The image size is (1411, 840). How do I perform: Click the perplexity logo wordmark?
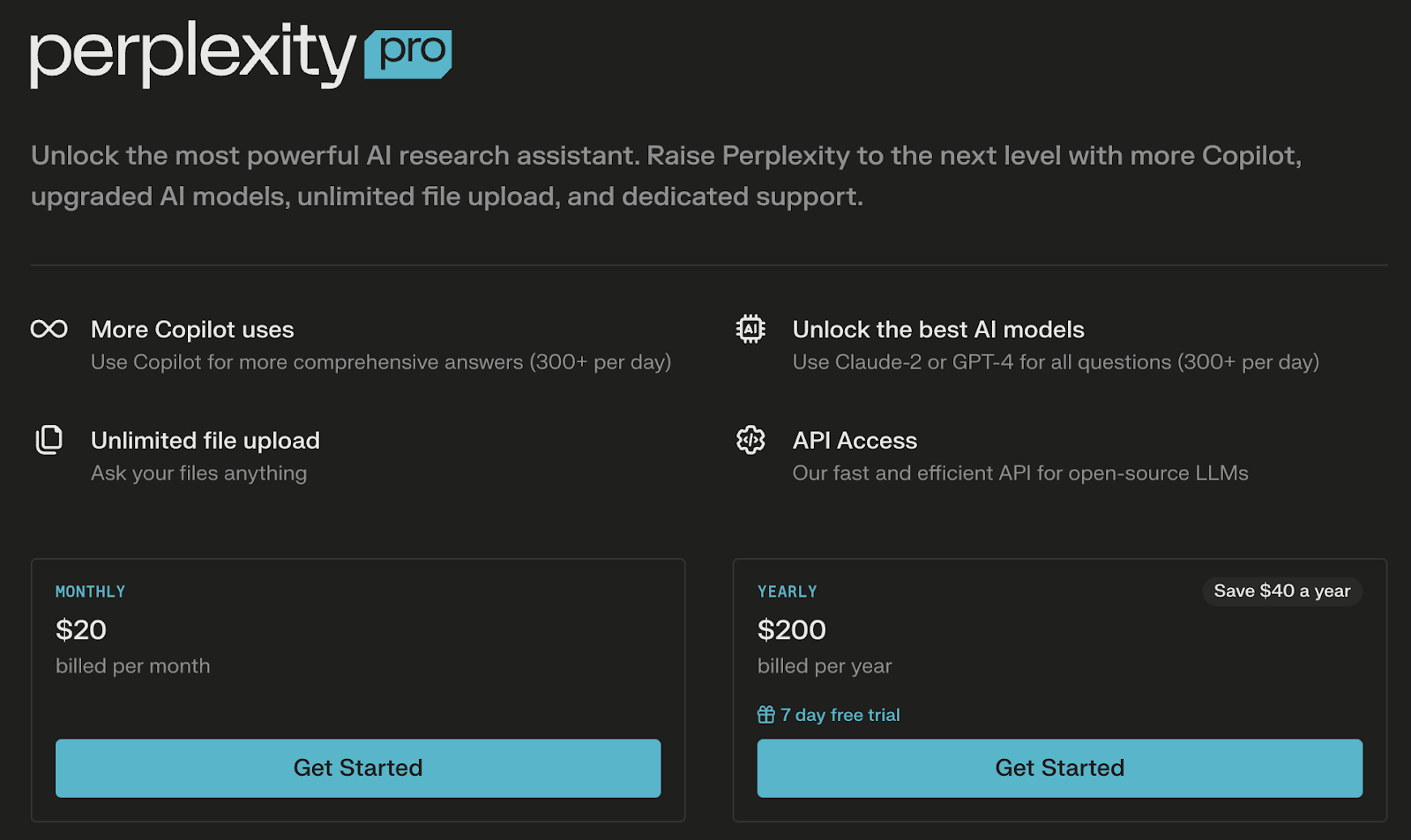193,56
